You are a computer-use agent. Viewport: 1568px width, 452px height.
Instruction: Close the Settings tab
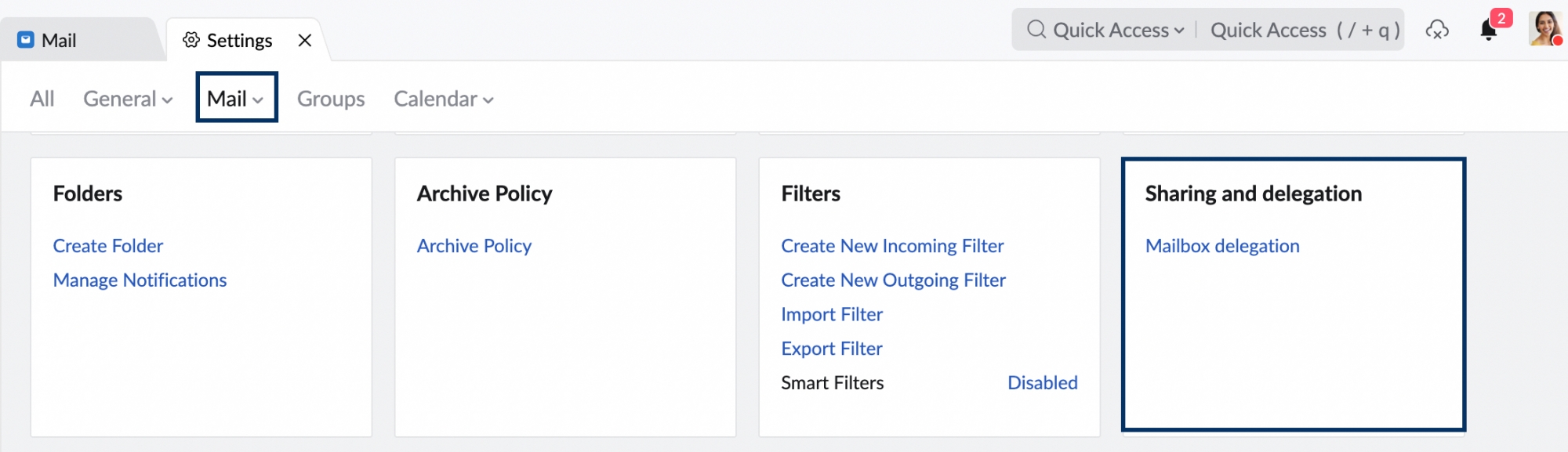pyautogui.click(x=305, y=40)
